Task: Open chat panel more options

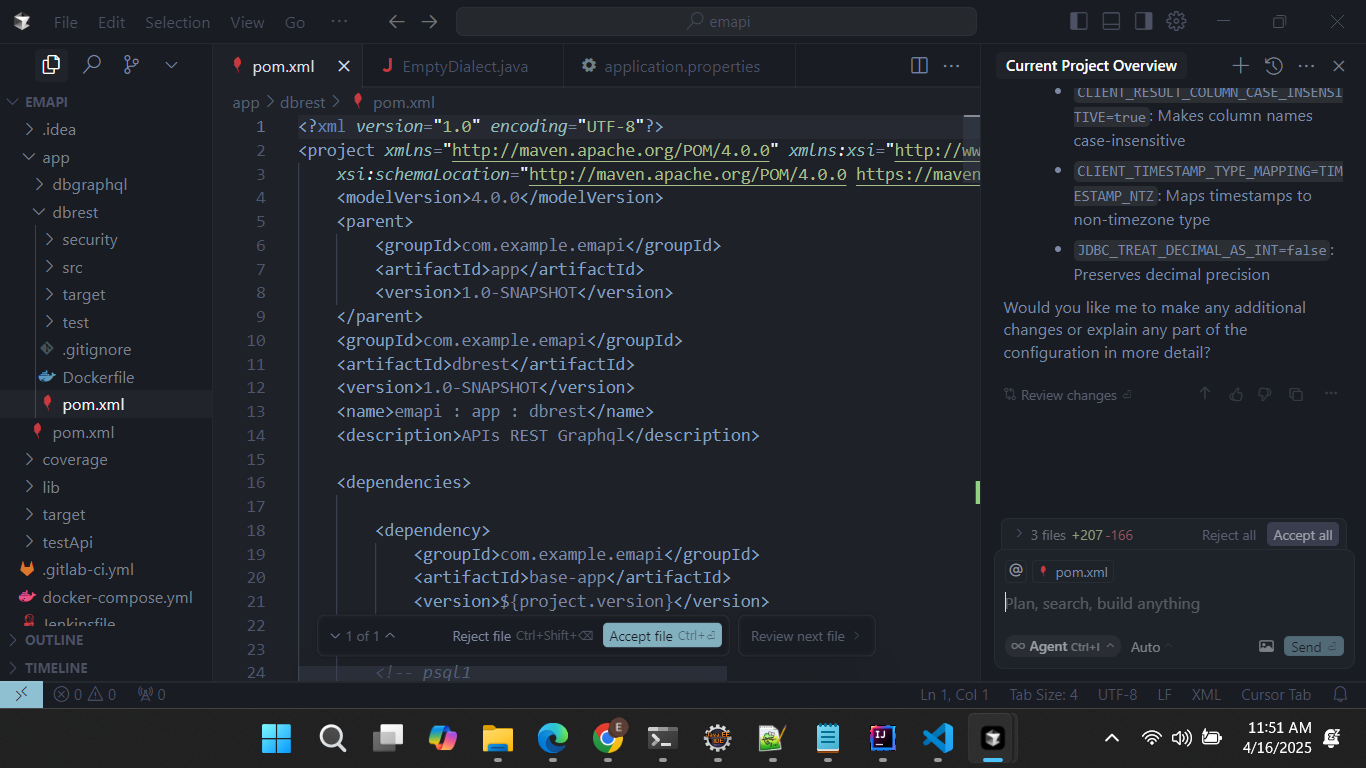Action: (1306, 66)
